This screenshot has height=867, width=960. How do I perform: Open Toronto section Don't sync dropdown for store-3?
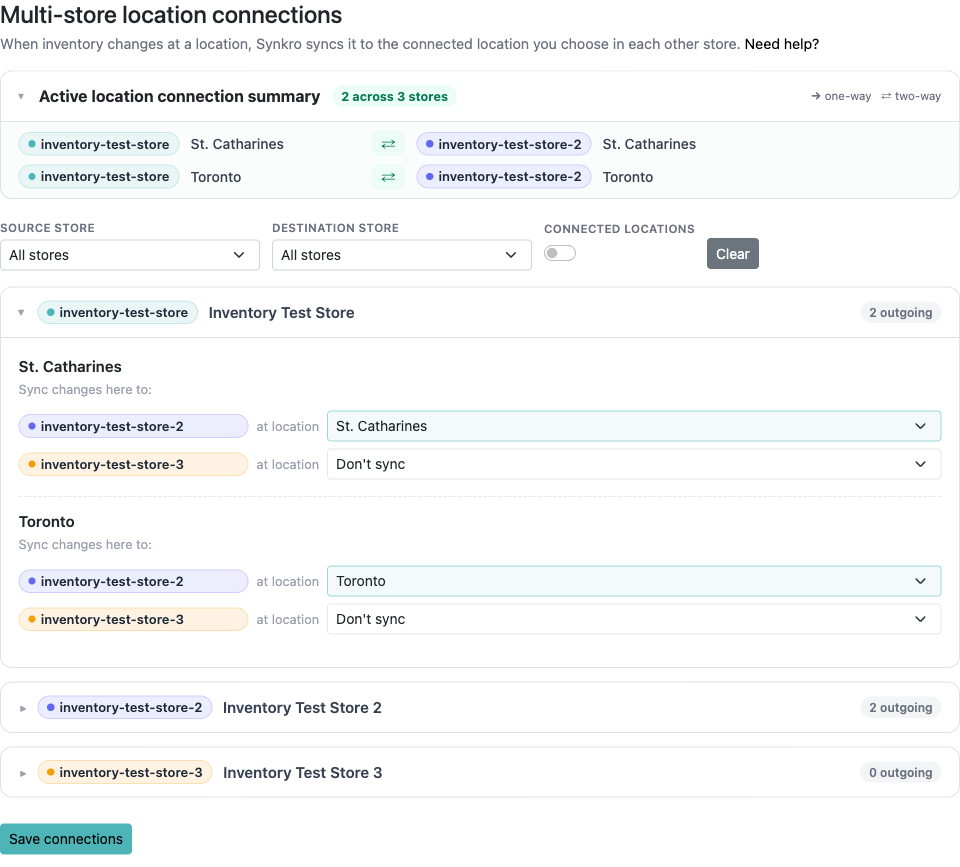(x=634, y=619)
